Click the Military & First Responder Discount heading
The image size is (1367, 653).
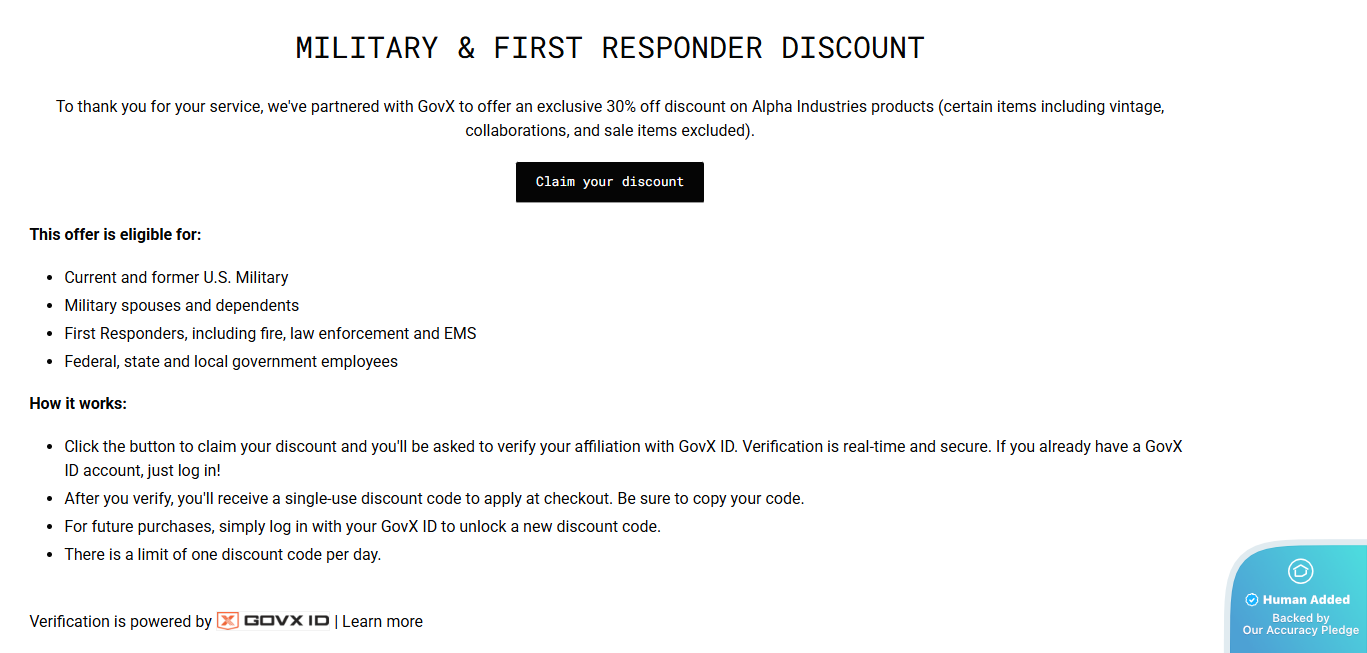coord(609,48)
